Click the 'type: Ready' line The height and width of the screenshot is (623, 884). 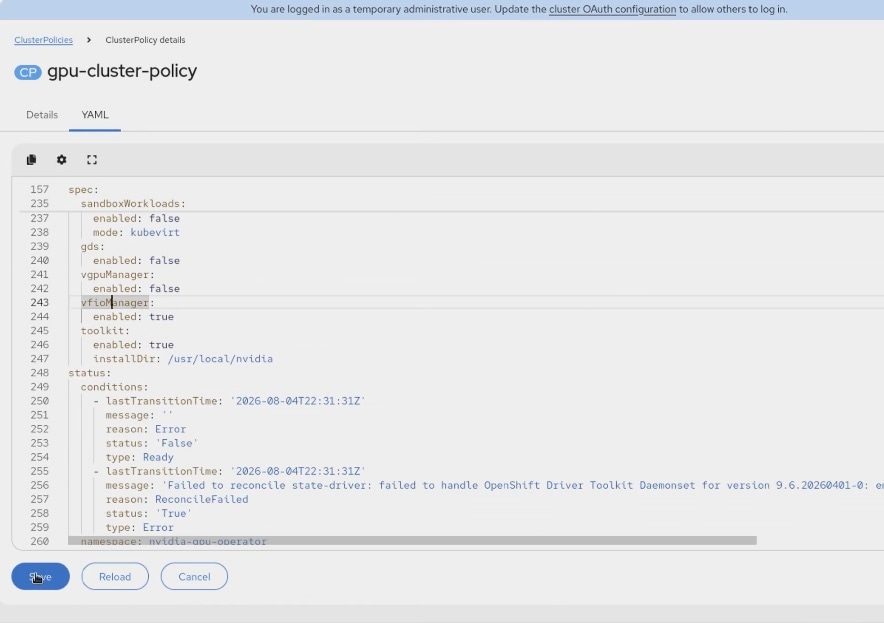(139, 457)
